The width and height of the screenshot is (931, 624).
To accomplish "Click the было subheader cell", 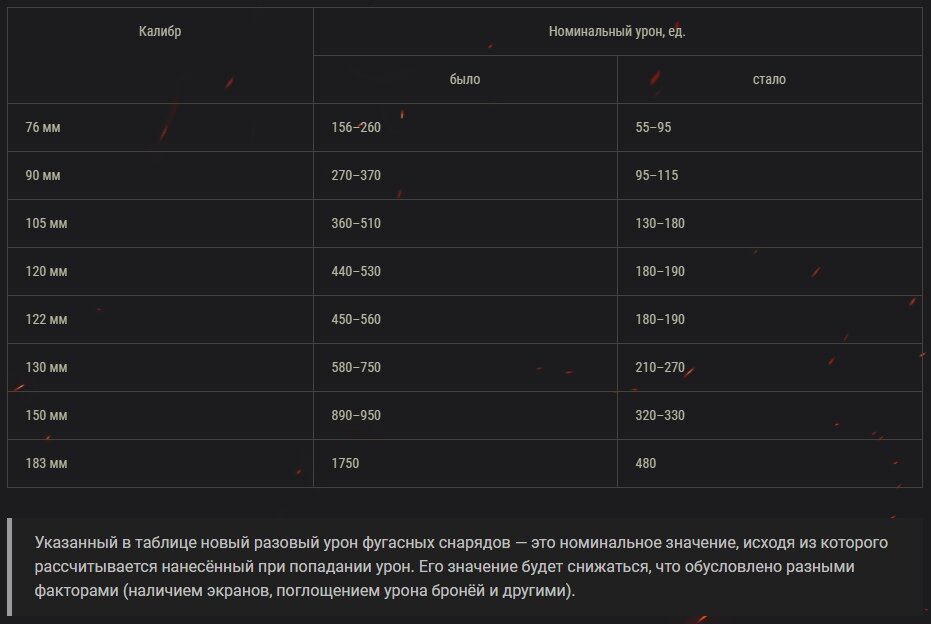I will coord(465,79).
